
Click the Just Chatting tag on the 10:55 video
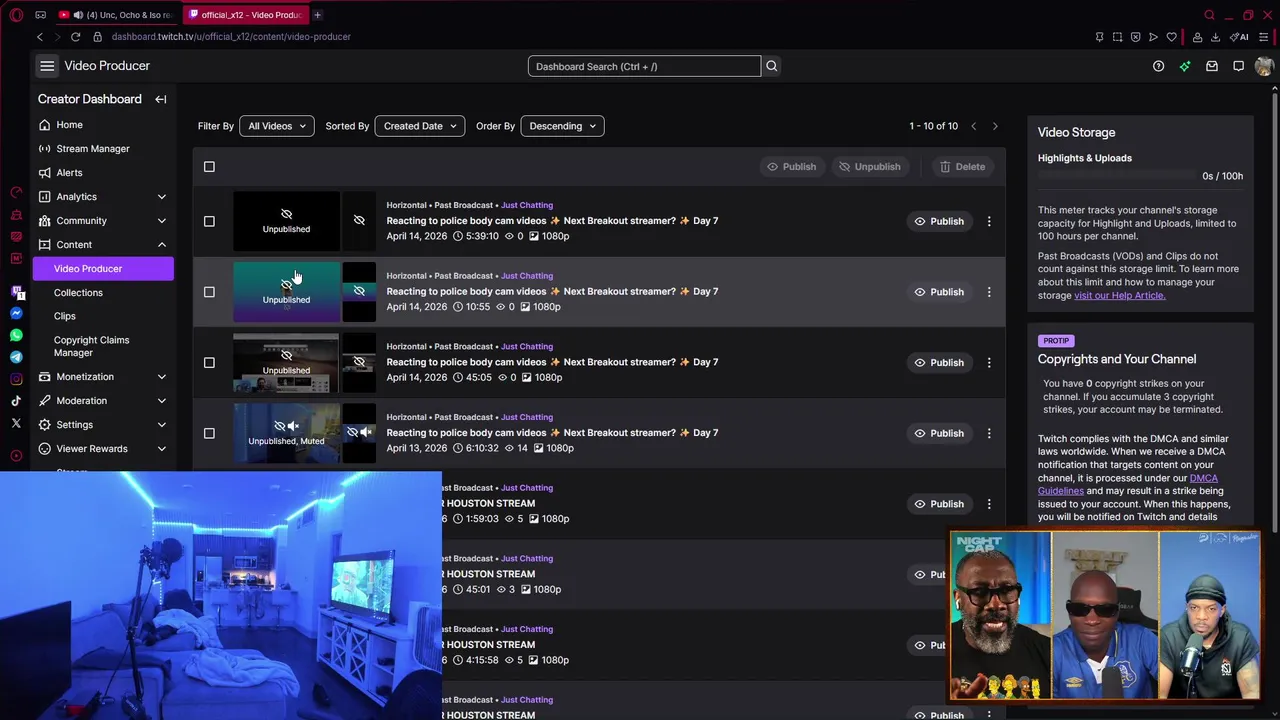coord(527,276)
